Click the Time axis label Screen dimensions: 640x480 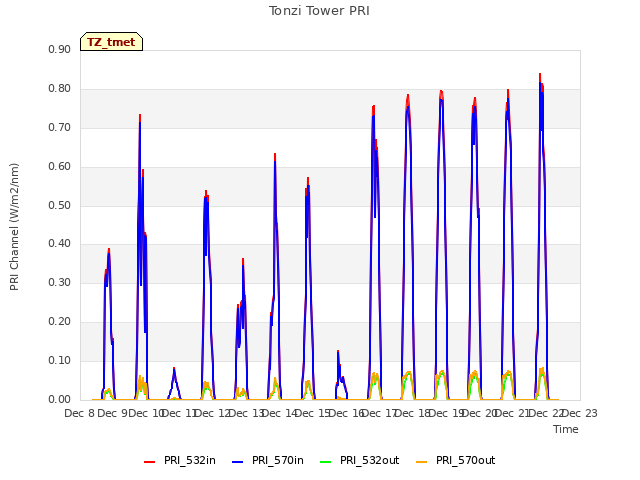[x=566, y=429]
